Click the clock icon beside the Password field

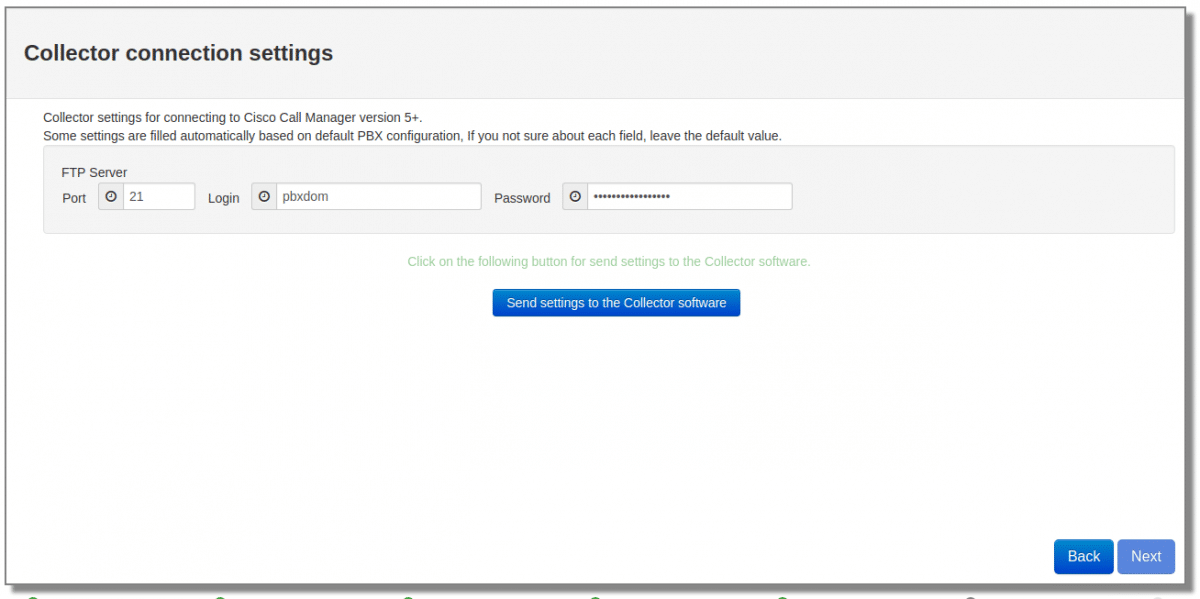(x=575, y=197)
